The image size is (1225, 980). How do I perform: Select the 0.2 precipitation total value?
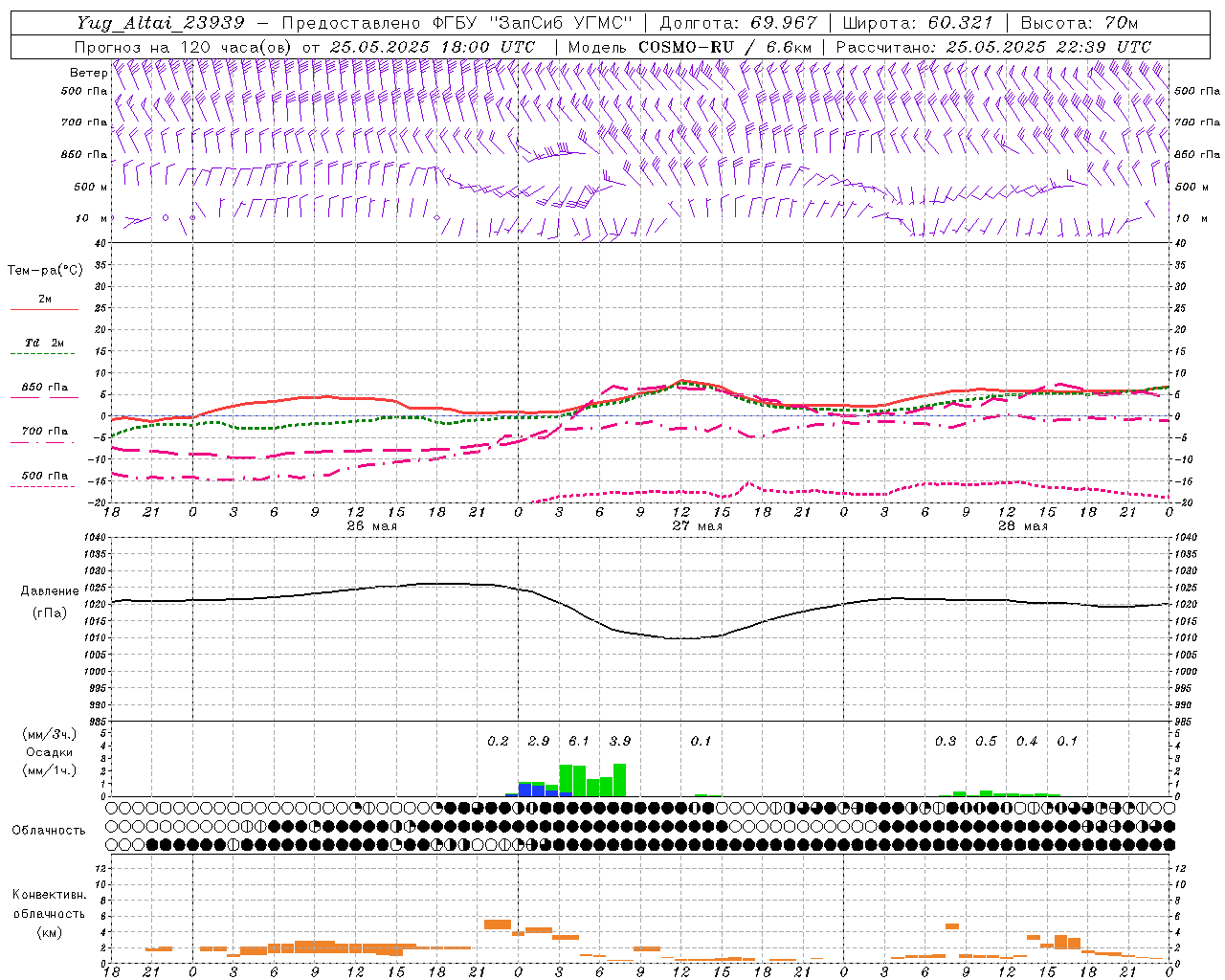click(x=498, y=742)
